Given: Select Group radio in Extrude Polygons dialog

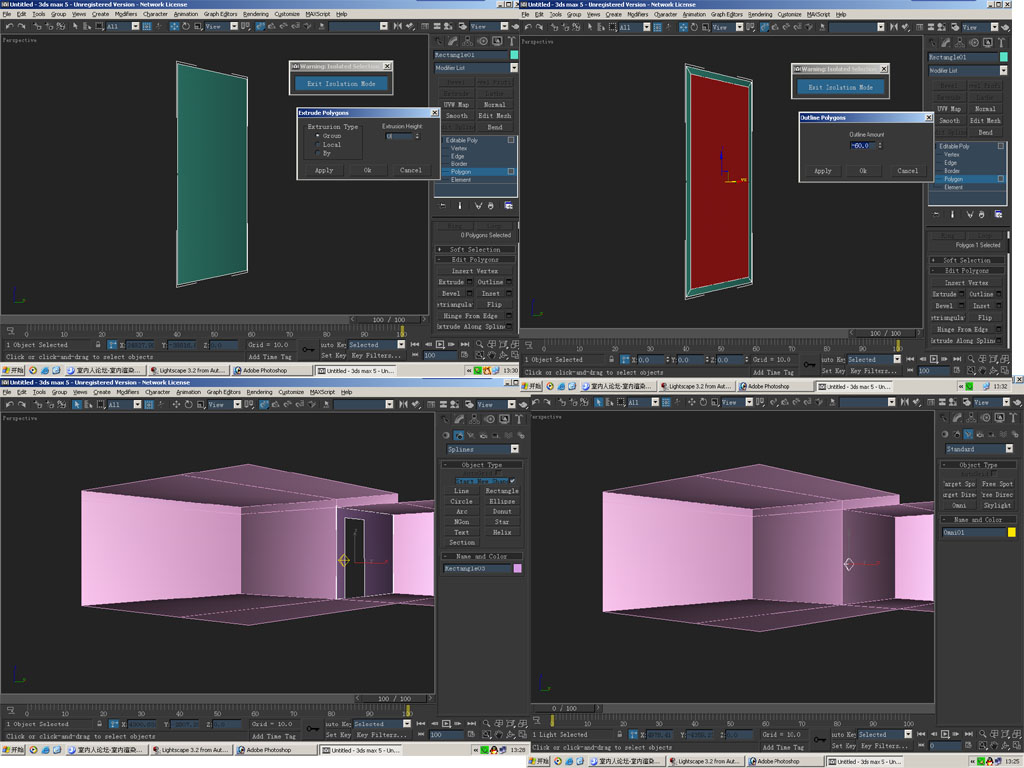Looking at the screenshot, I should [317, 135].
